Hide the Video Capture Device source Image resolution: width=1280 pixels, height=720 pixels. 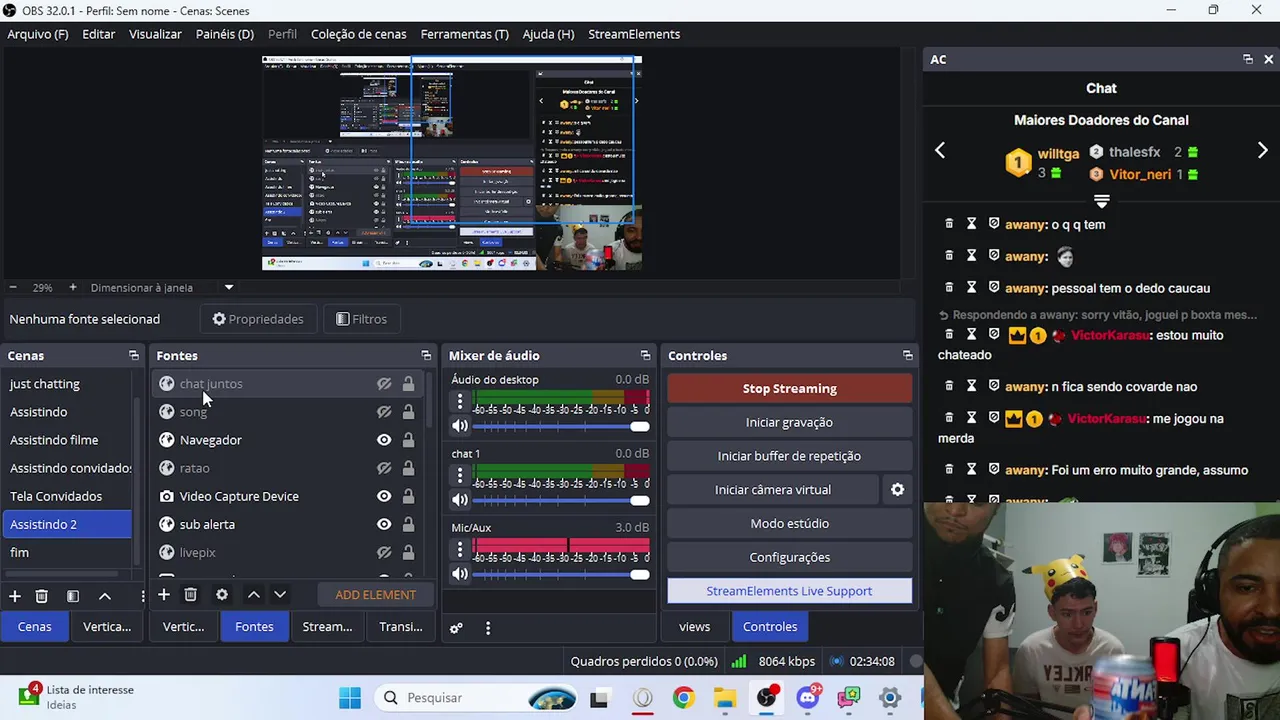384,496
